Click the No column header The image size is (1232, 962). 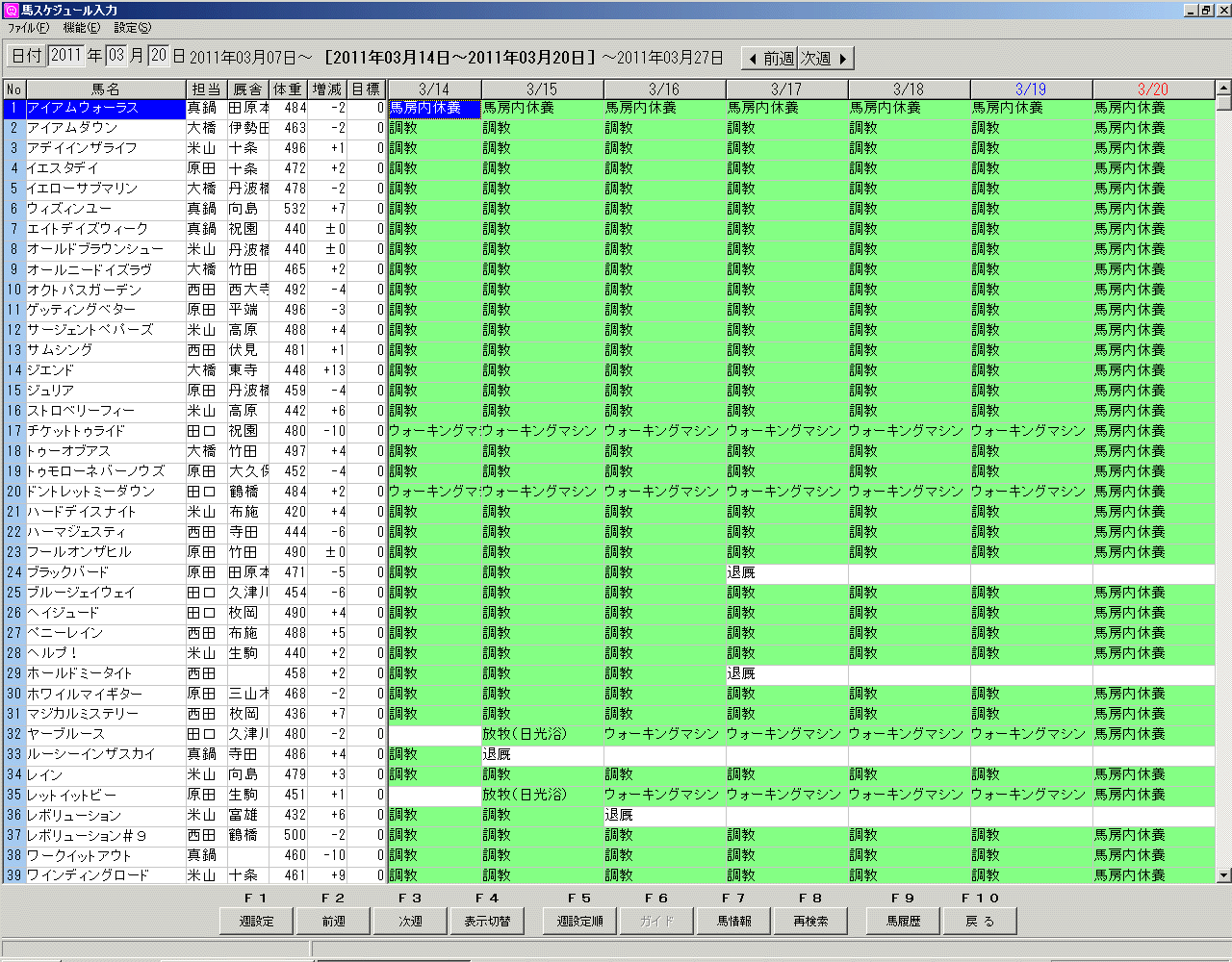[13, 89]
